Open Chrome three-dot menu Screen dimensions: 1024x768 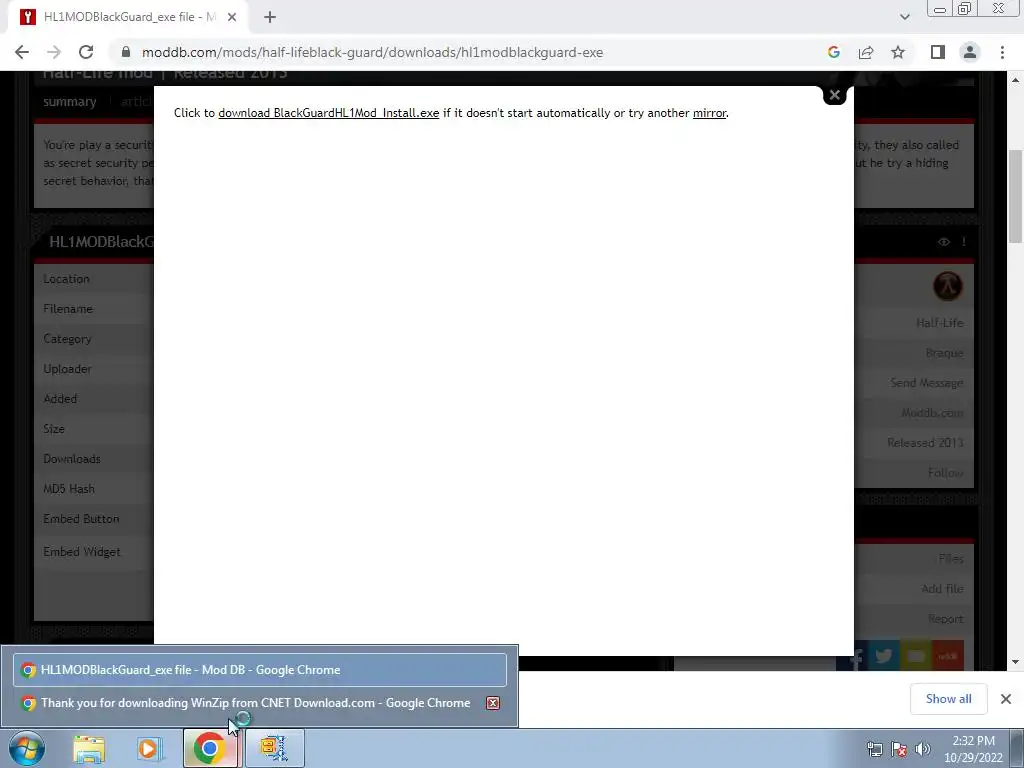[1002, 52]
